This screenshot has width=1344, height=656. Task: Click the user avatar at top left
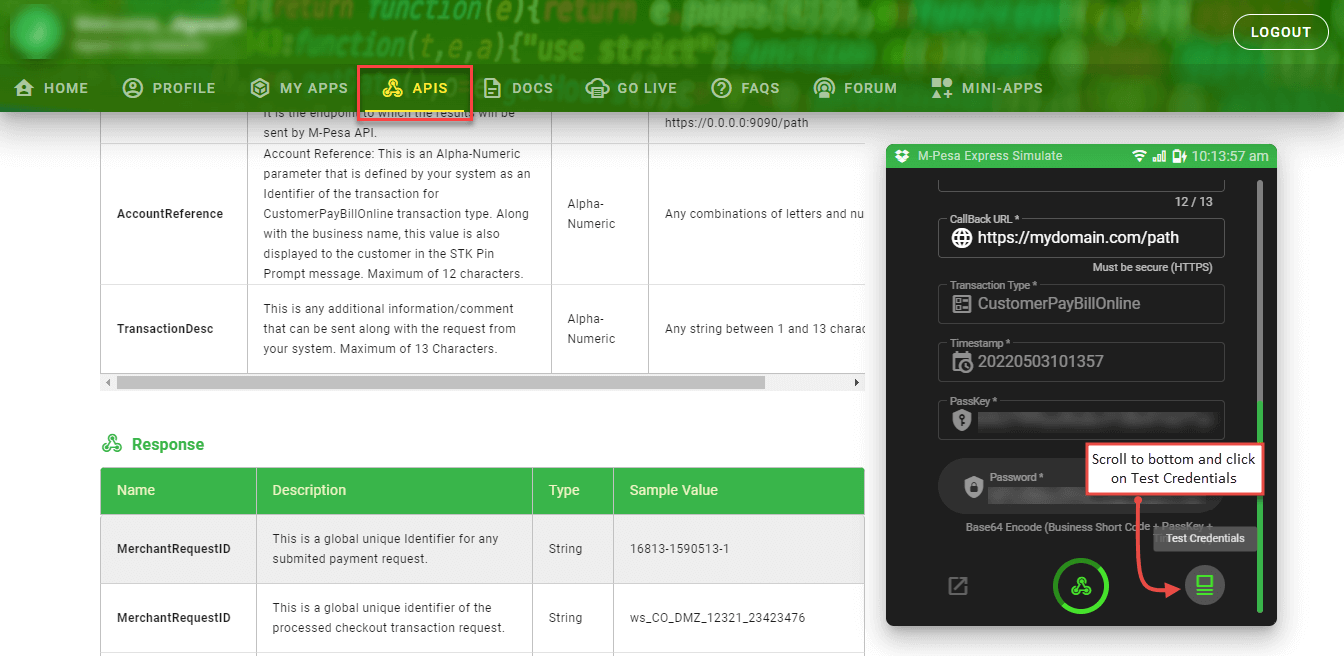[35, 32]
